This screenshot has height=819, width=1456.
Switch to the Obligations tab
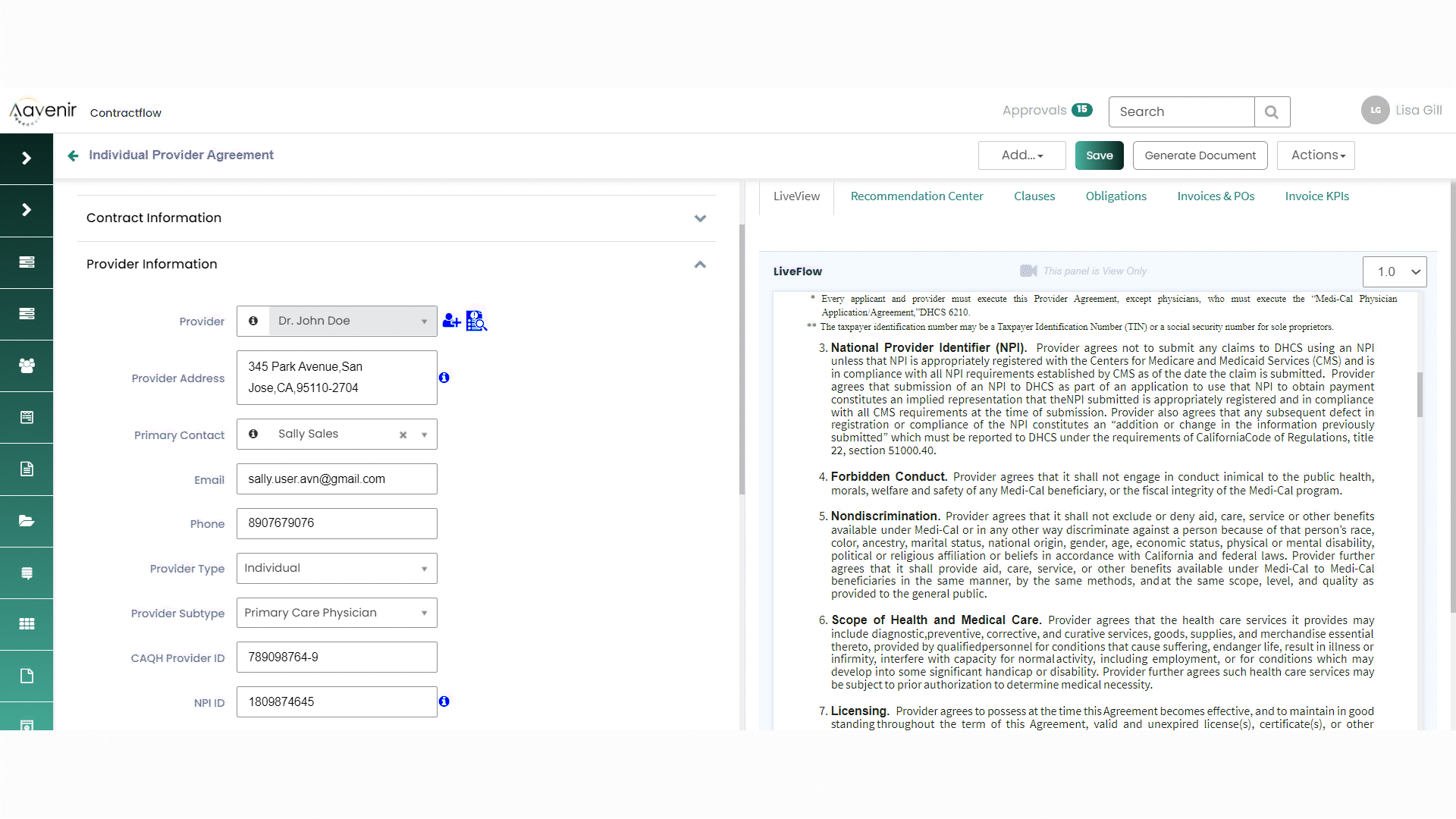coord(1116,196)
